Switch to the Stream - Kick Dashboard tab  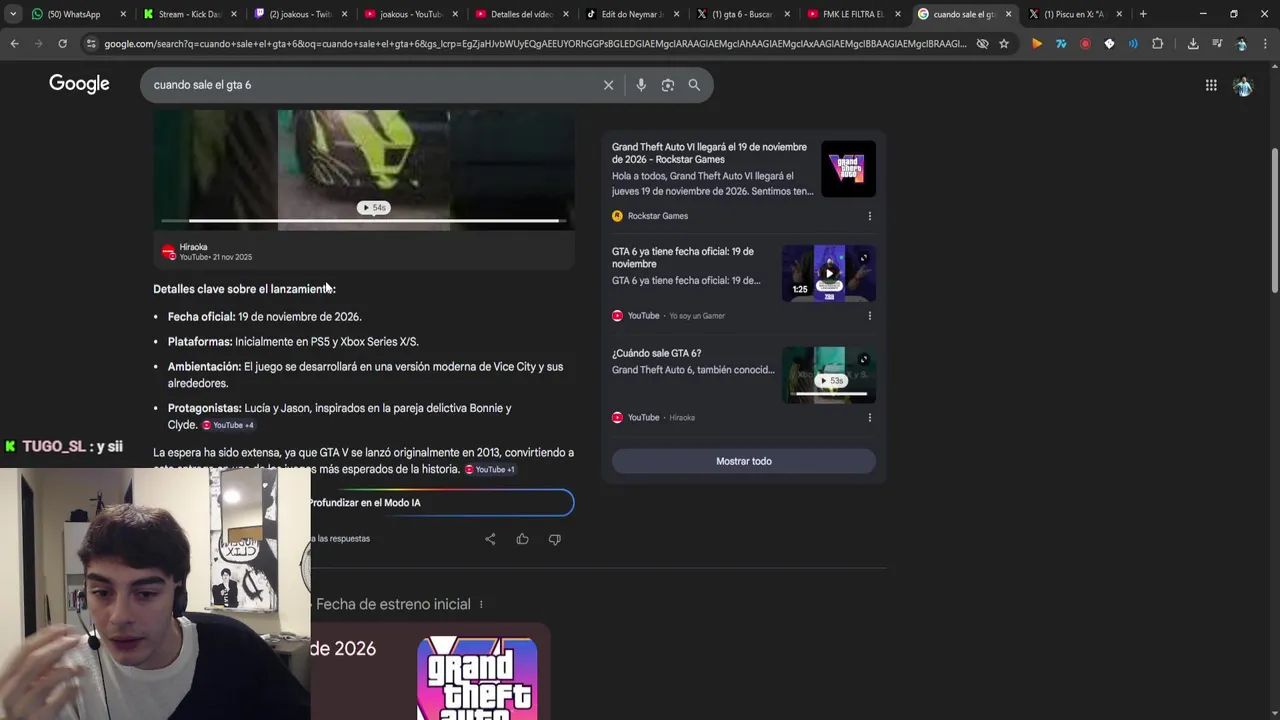189,14
